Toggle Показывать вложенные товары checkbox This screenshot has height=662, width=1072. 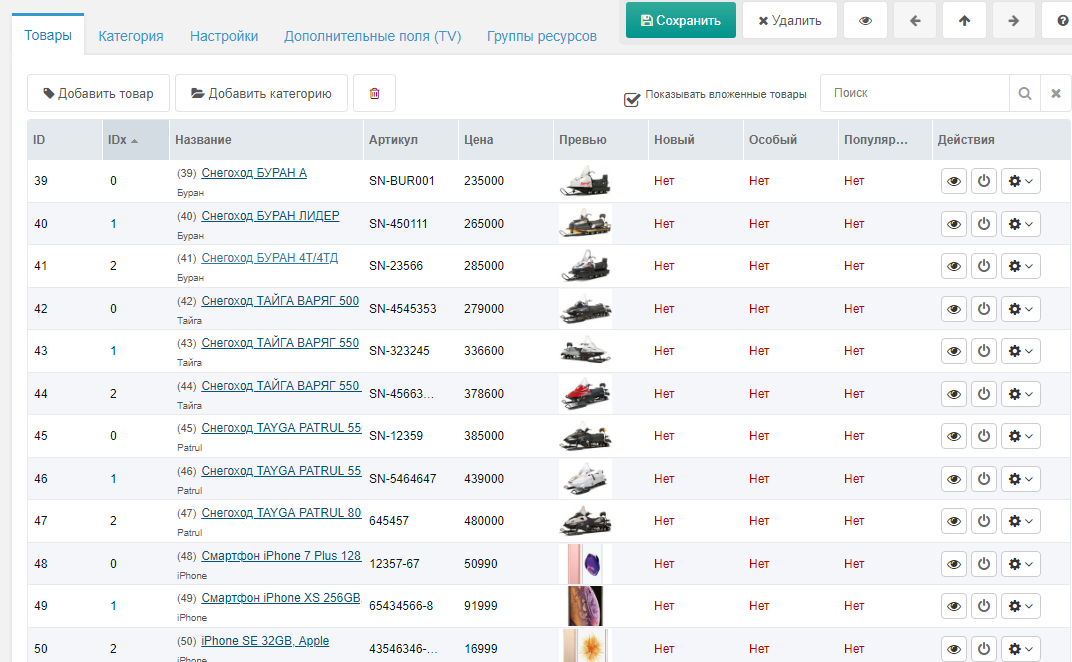coord(632,99)
